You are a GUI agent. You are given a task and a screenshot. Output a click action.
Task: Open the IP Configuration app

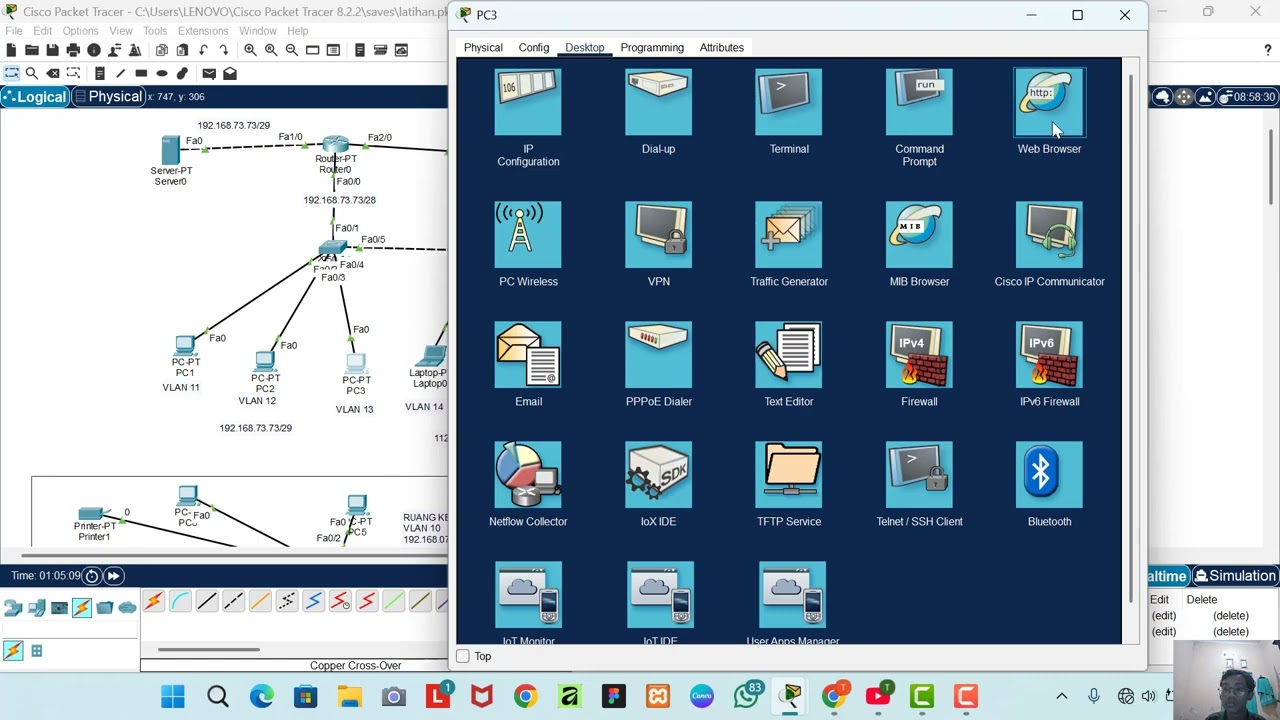tap(528, 102)
